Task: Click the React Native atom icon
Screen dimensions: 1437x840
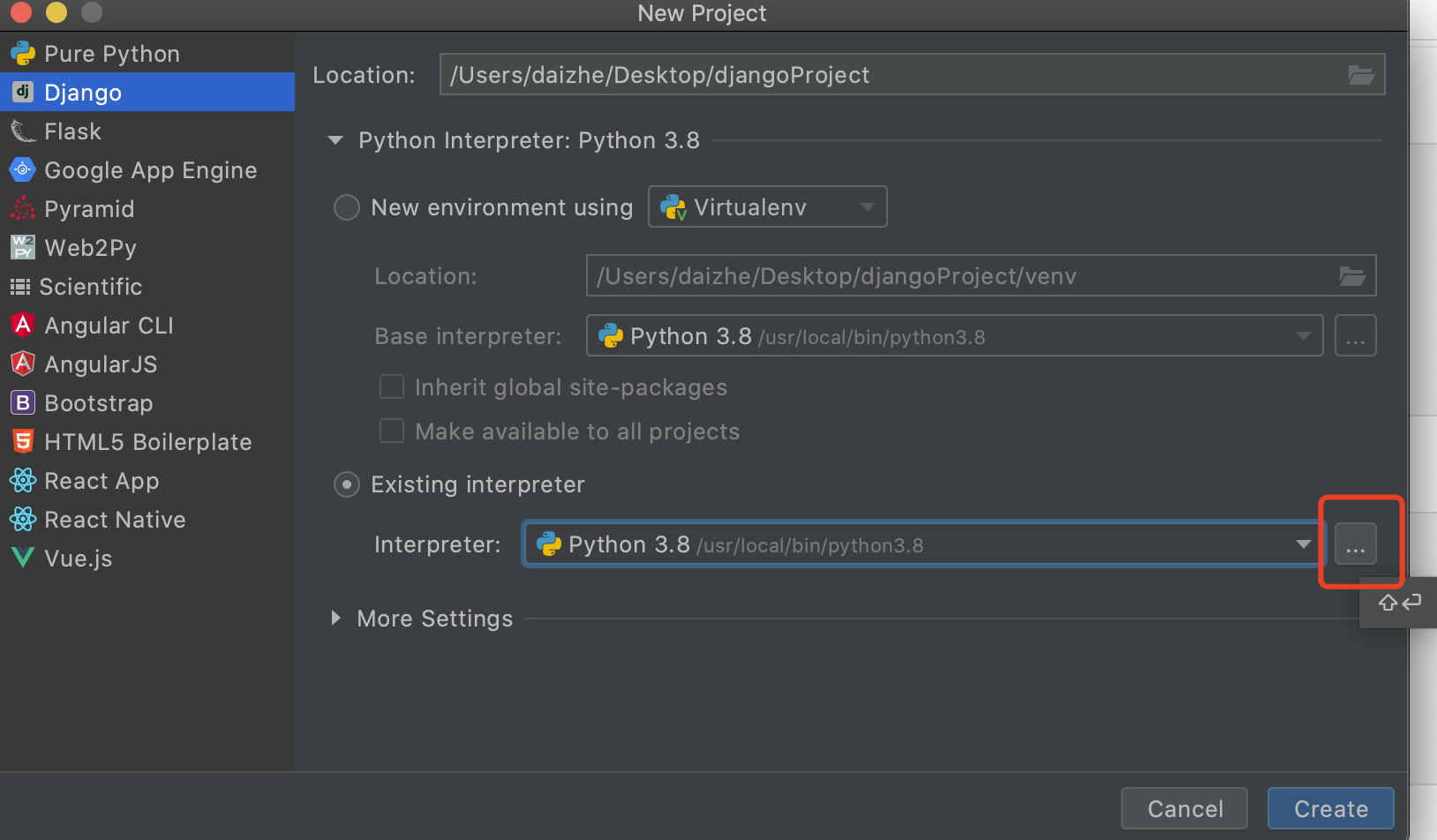Action: 23,519
